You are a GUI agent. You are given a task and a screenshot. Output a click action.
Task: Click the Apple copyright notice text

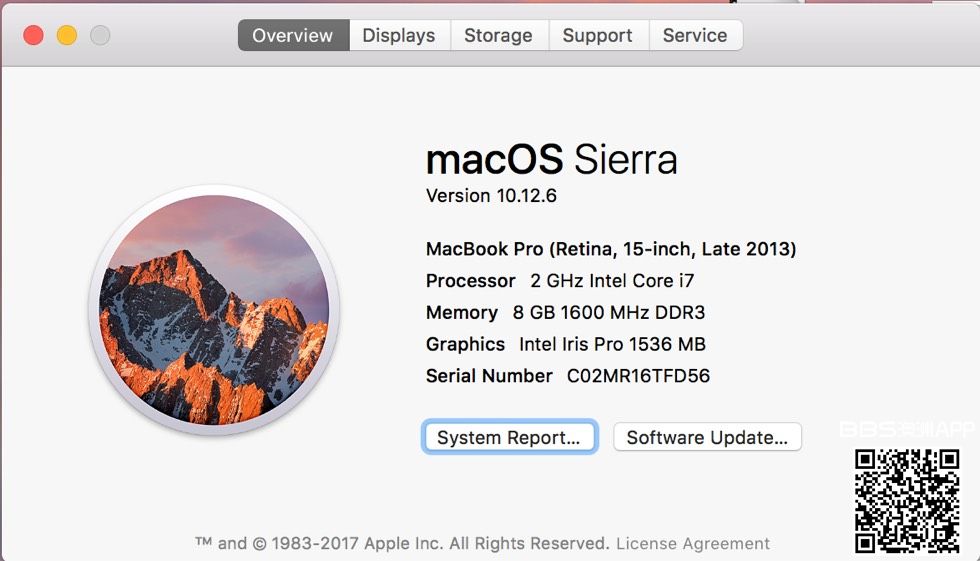coord(402,544)
